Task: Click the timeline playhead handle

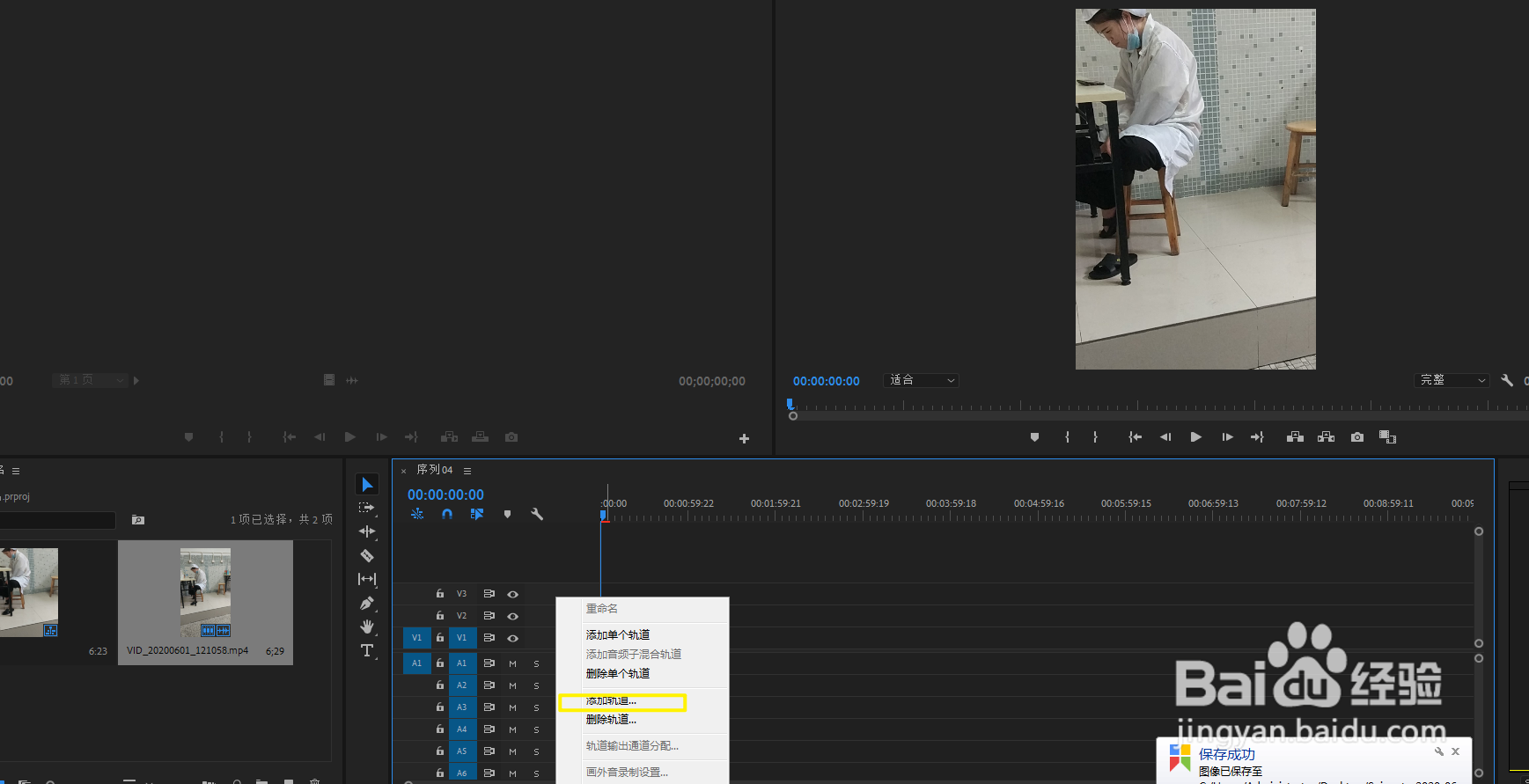Action: [x=604, y=515]
